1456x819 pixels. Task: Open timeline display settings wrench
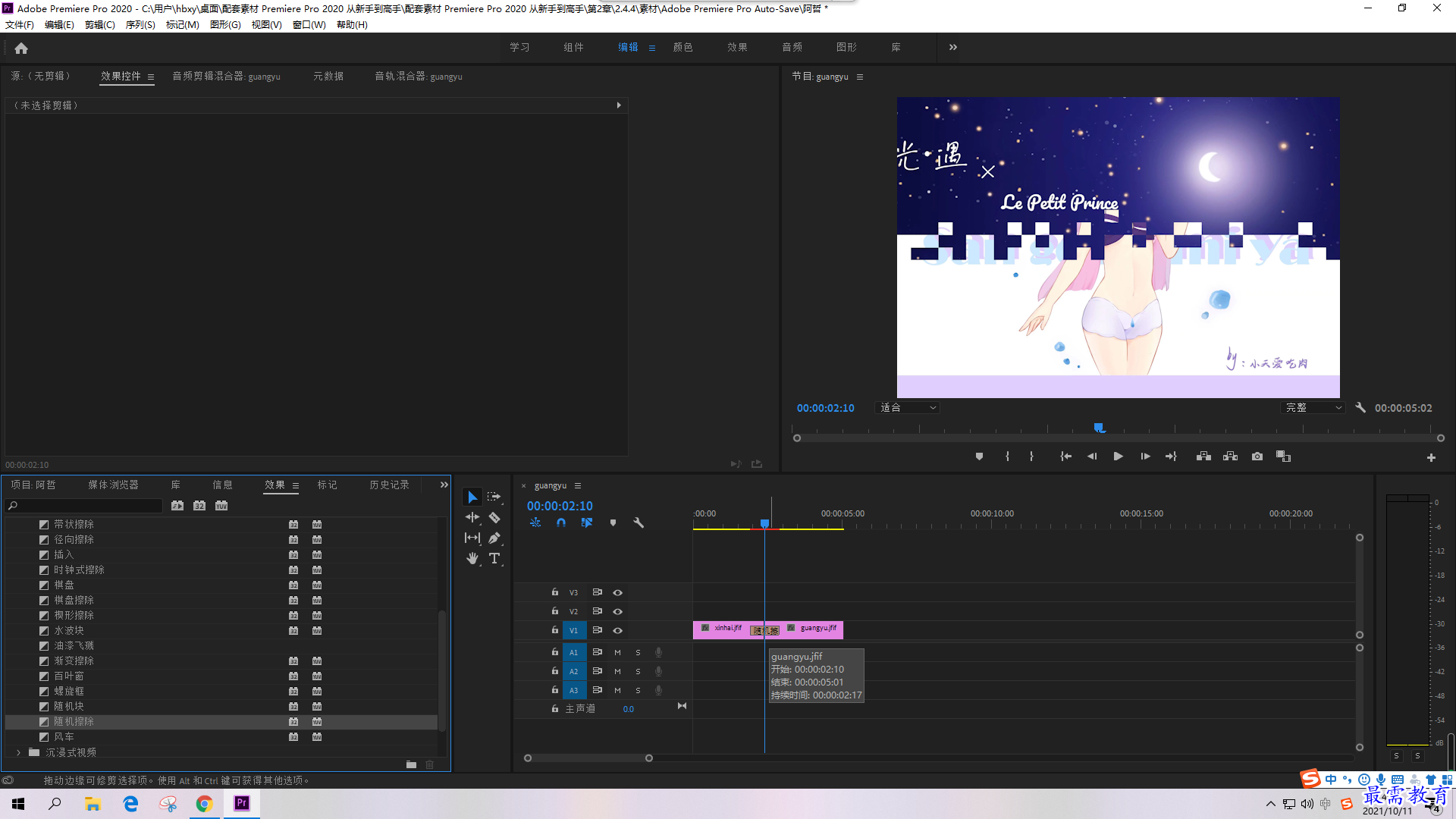click(639, 522)
